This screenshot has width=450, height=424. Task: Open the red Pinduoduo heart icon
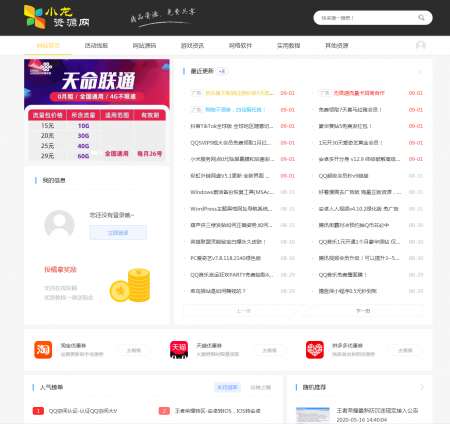[x=315, y=350]
